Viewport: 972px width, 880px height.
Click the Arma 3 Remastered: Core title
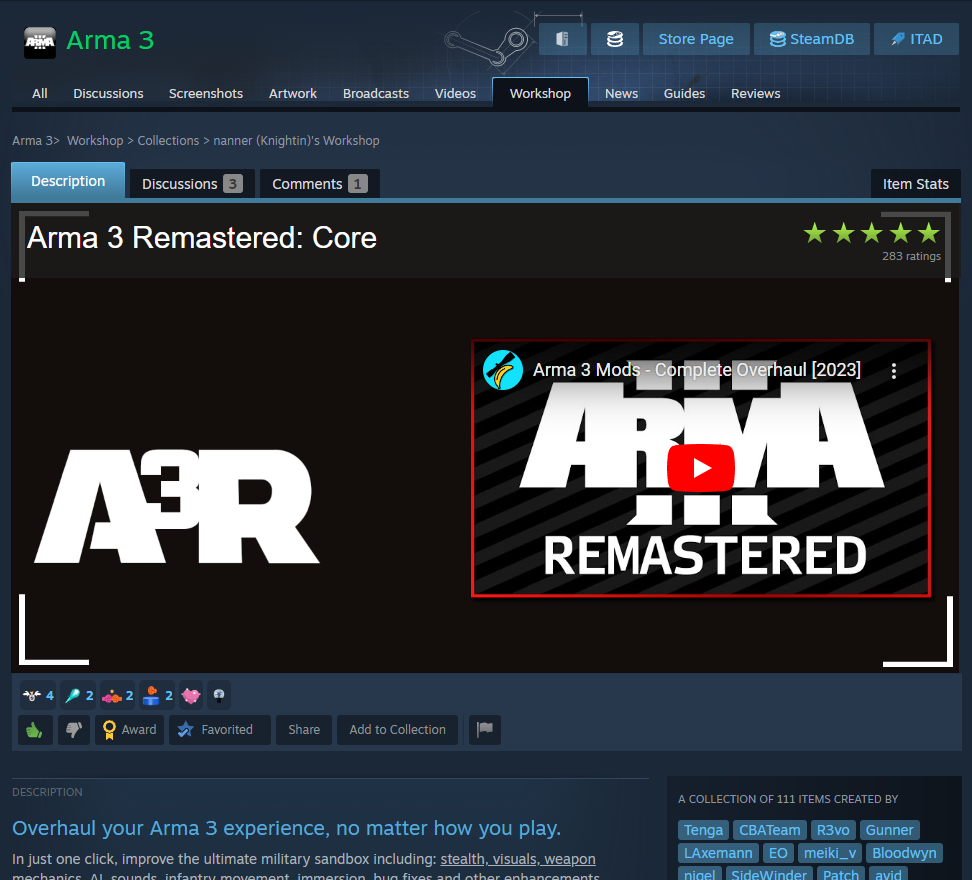point(201,237)
